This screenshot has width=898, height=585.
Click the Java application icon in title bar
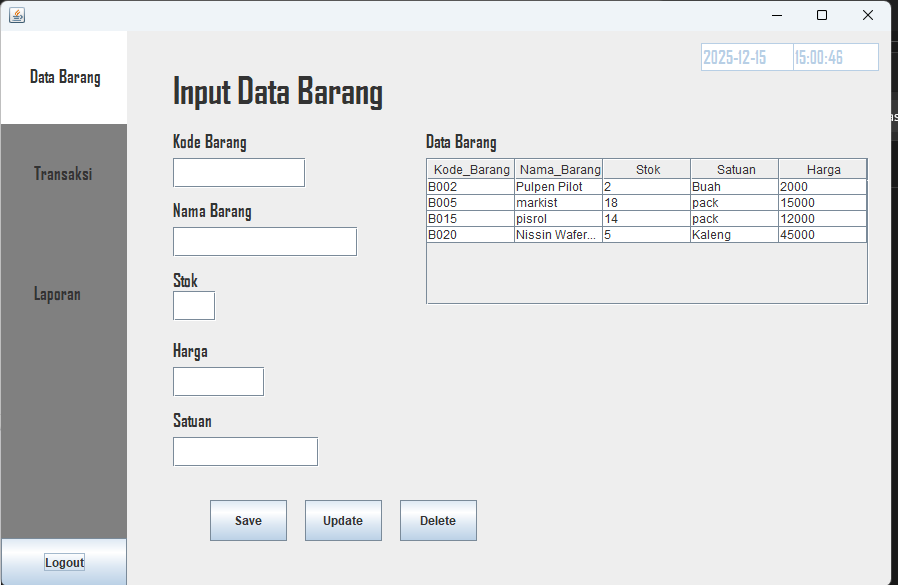pos(17,15)
